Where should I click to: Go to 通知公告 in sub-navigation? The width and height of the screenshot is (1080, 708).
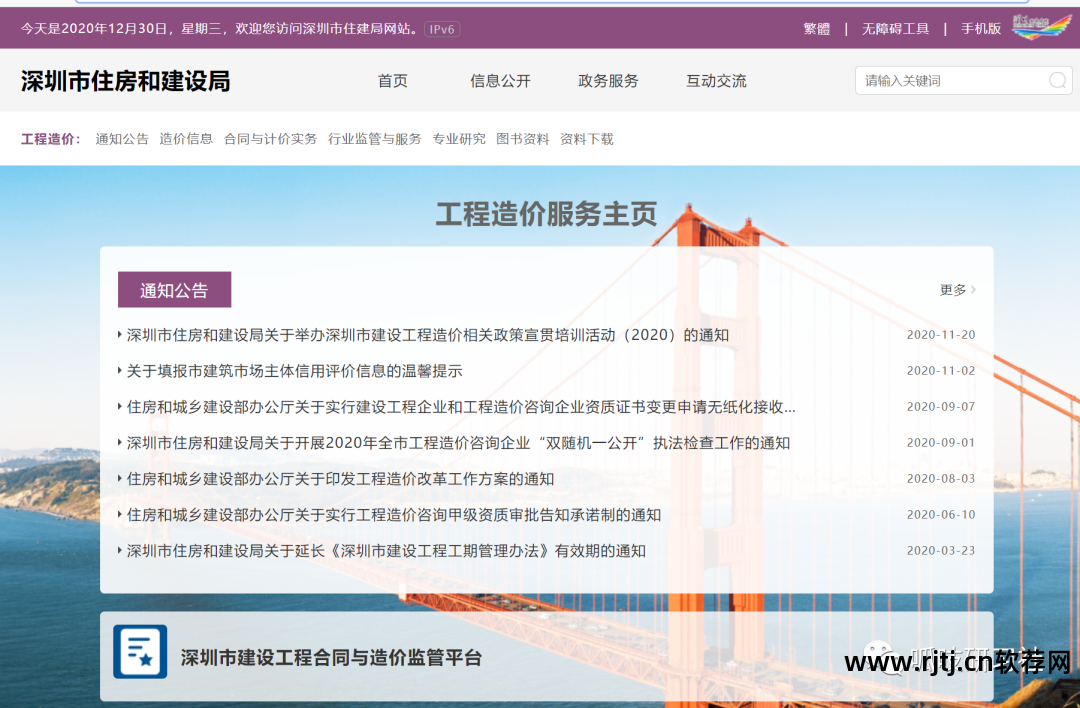(122, 139)
